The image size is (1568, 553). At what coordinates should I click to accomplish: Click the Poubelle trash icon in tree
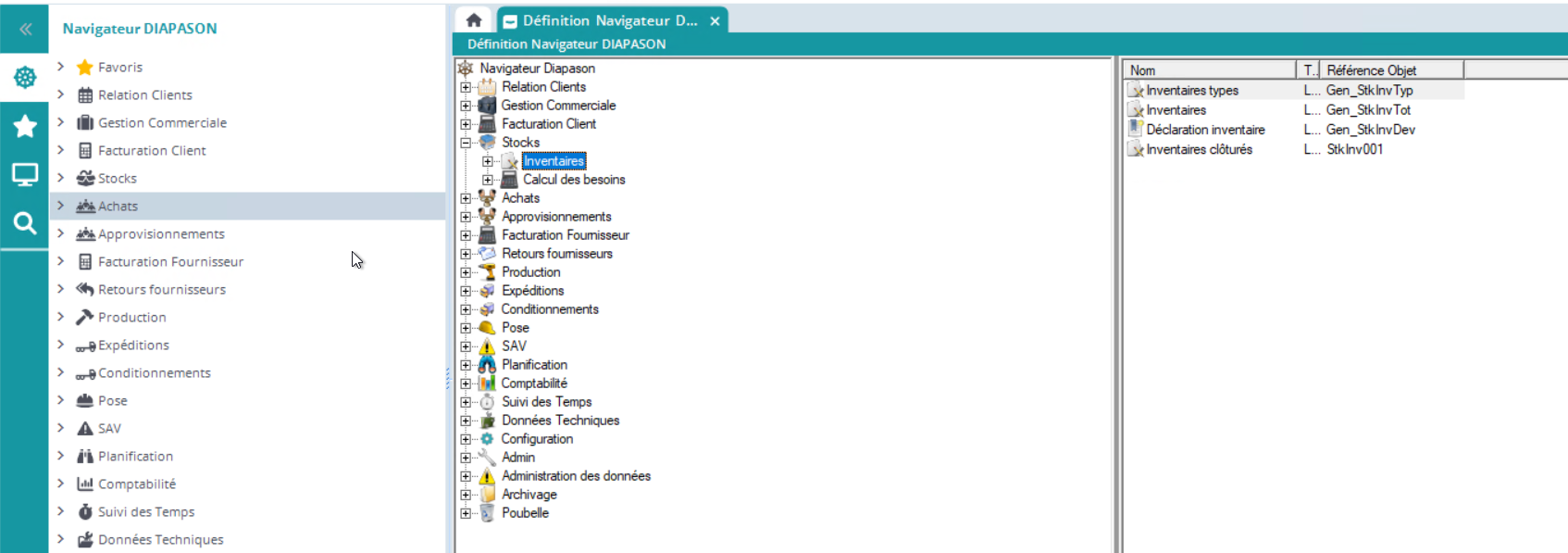click(487, 513)
